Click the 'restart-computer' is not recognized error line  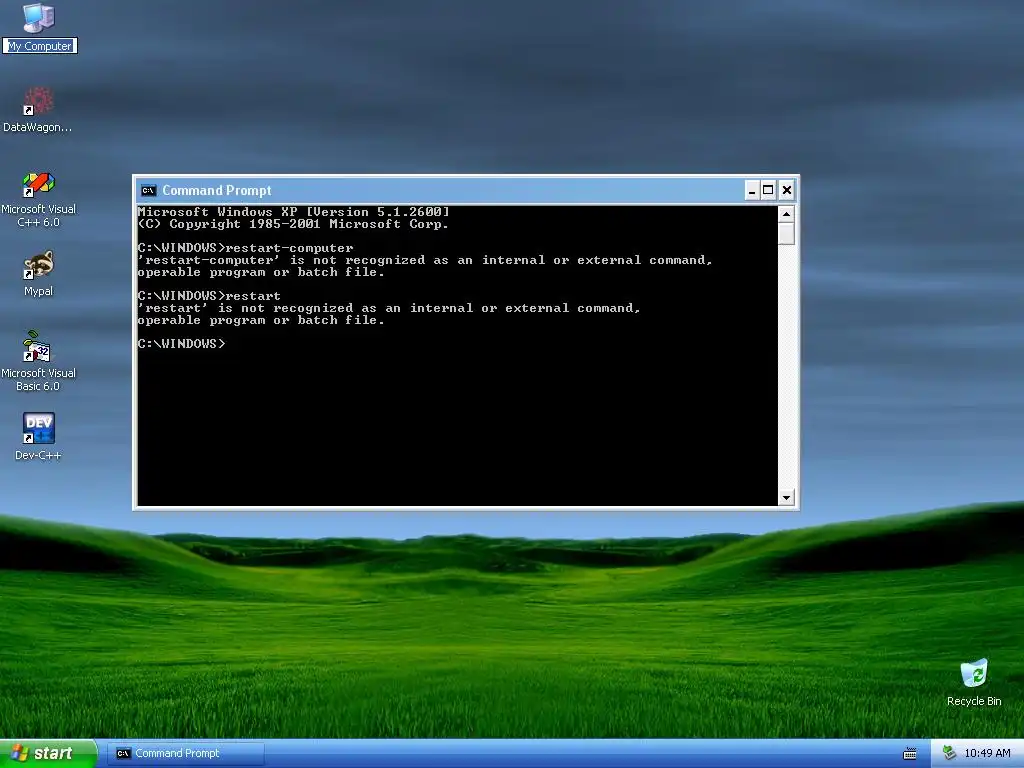[x=424, y=260]
